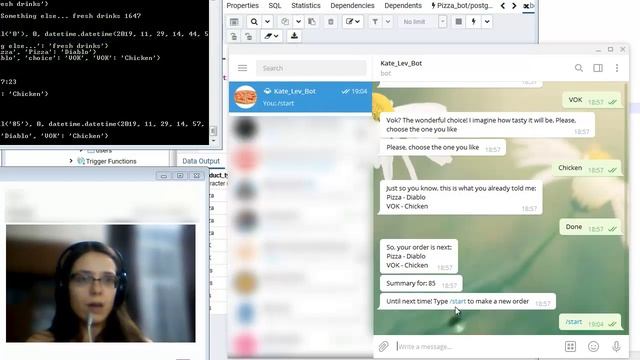Click the Copy icon in pgAdmin toolbar
This screenshot has height=360, width=640.
(x=285, y=22)
